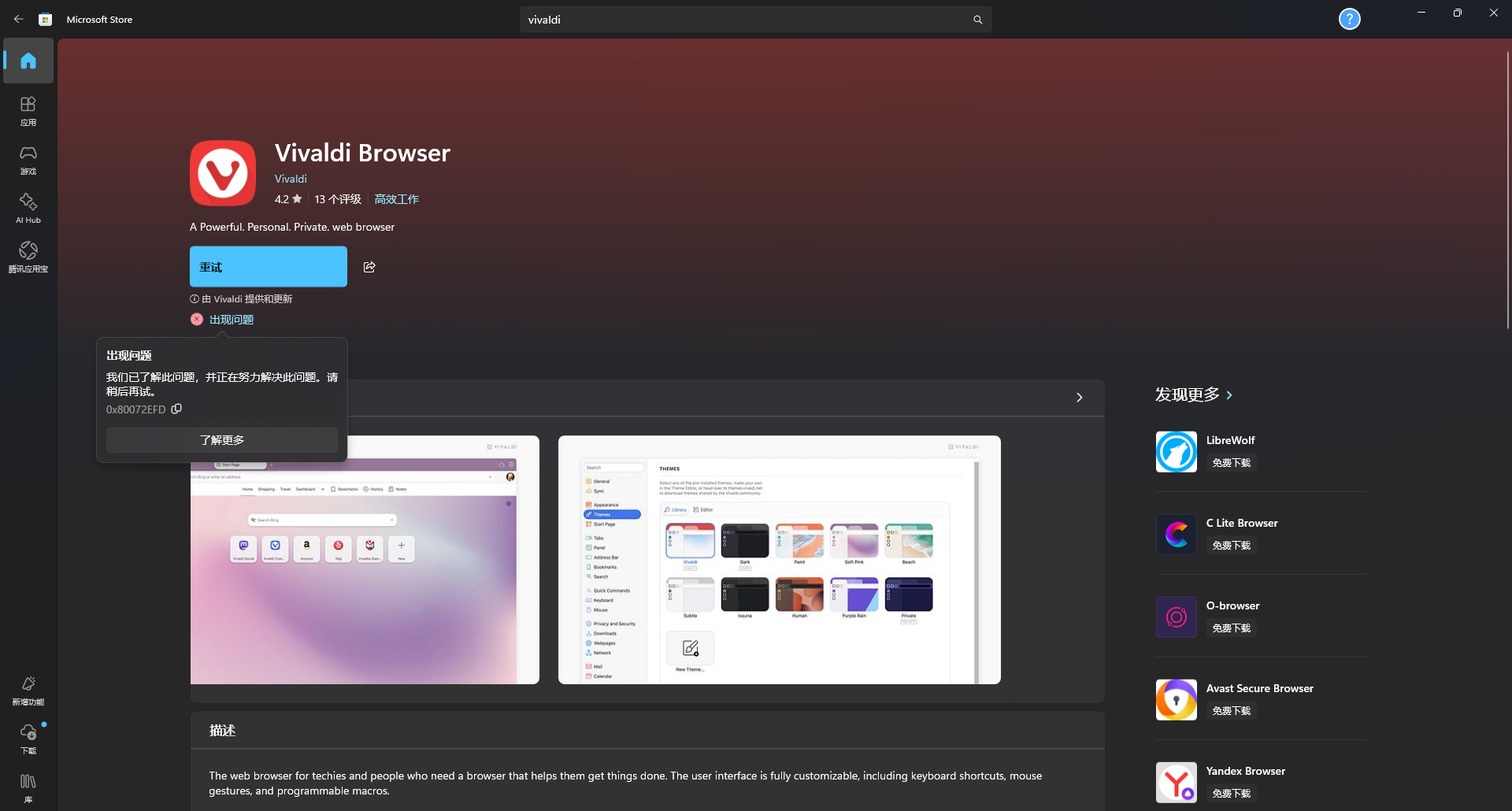Click the 出现问题 error link

pyautogui.click(x=232, y=320)
